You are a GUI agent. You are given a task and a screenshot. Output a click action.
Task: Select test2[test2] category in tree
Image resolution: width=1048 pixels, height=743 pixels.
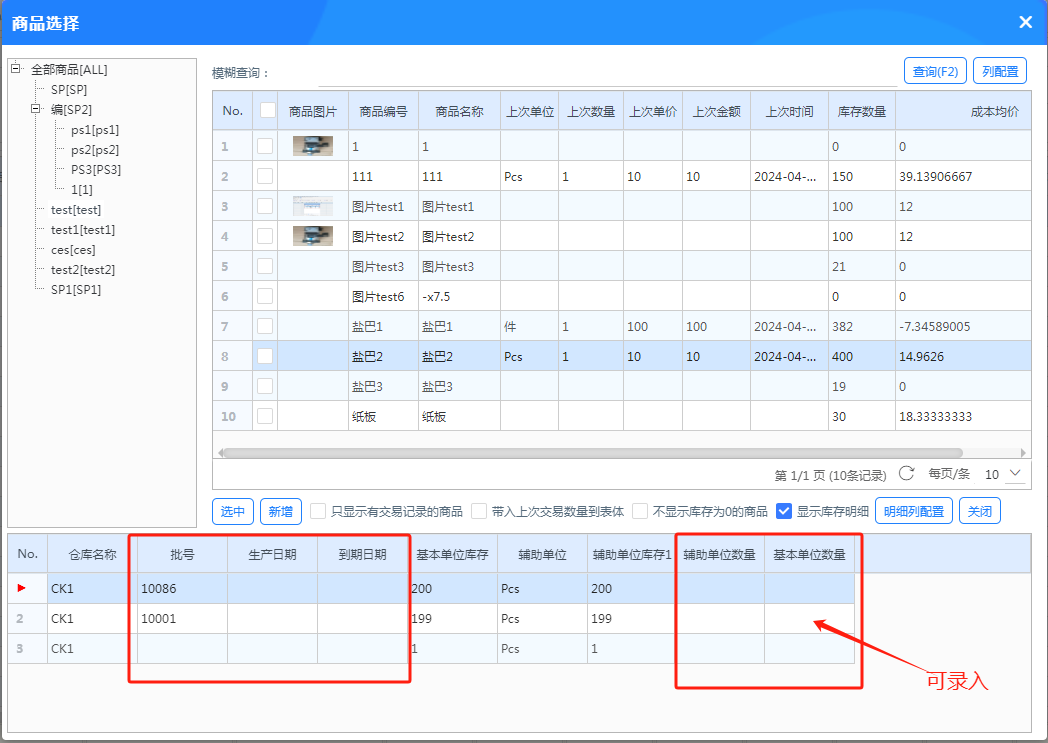pyautogui.click(x=83, y=270)
